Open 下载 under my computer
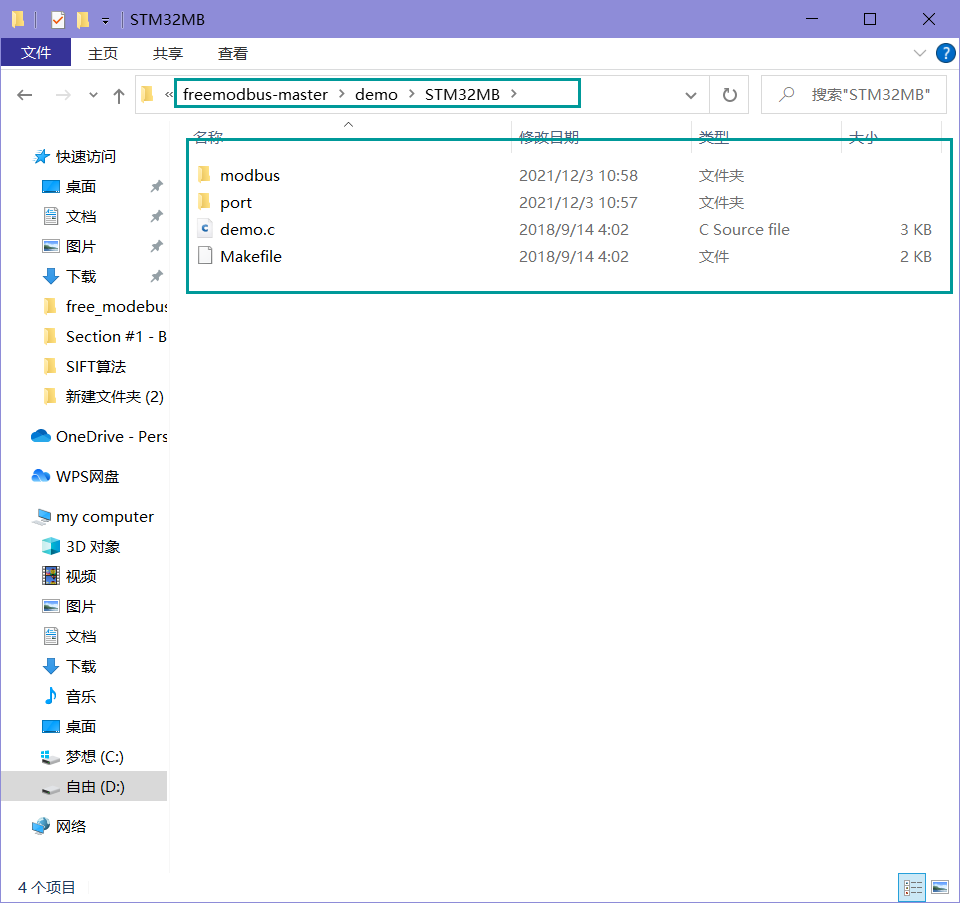The image size is (960, 903). tap(80, 667)
